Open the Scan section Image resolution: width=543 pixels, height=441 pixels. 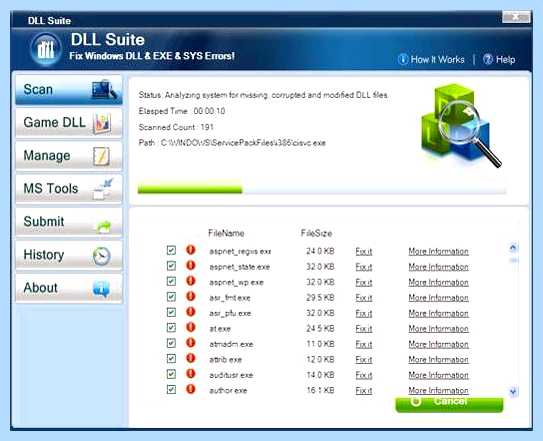pos(69,90)
